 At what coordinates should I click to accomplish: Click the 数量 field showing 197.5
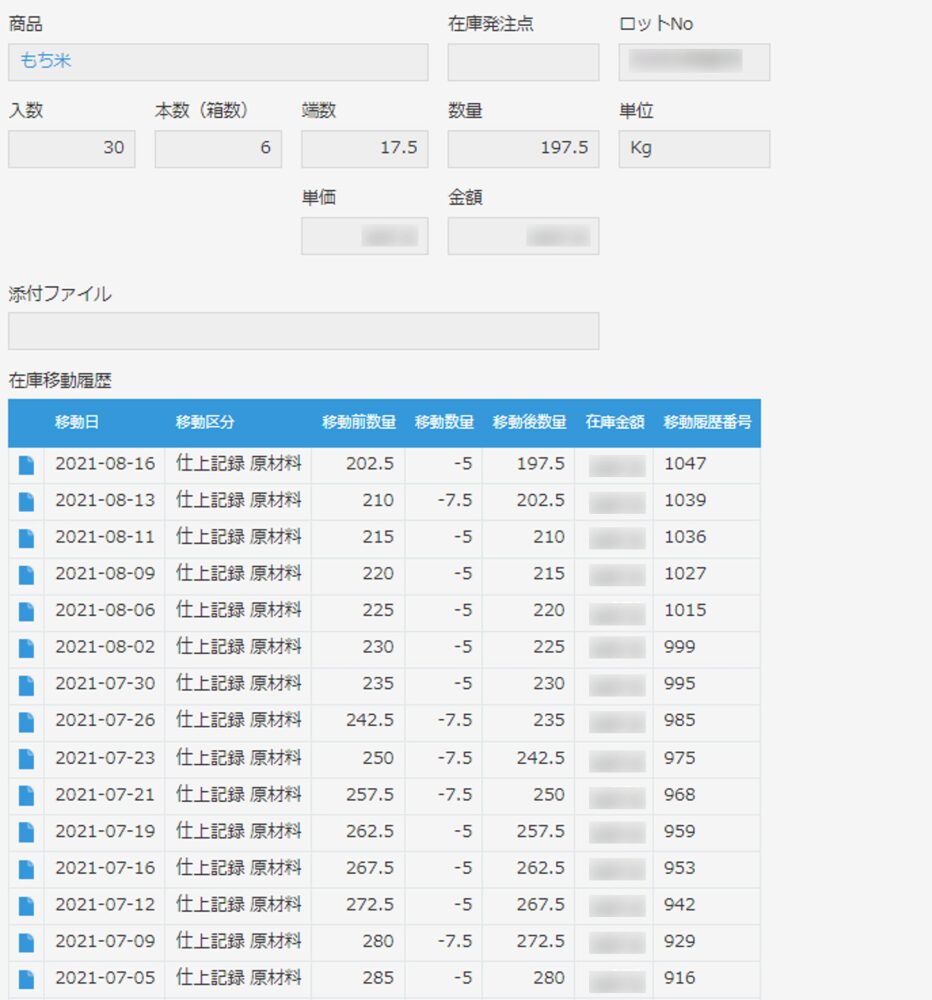pos(521,148)
